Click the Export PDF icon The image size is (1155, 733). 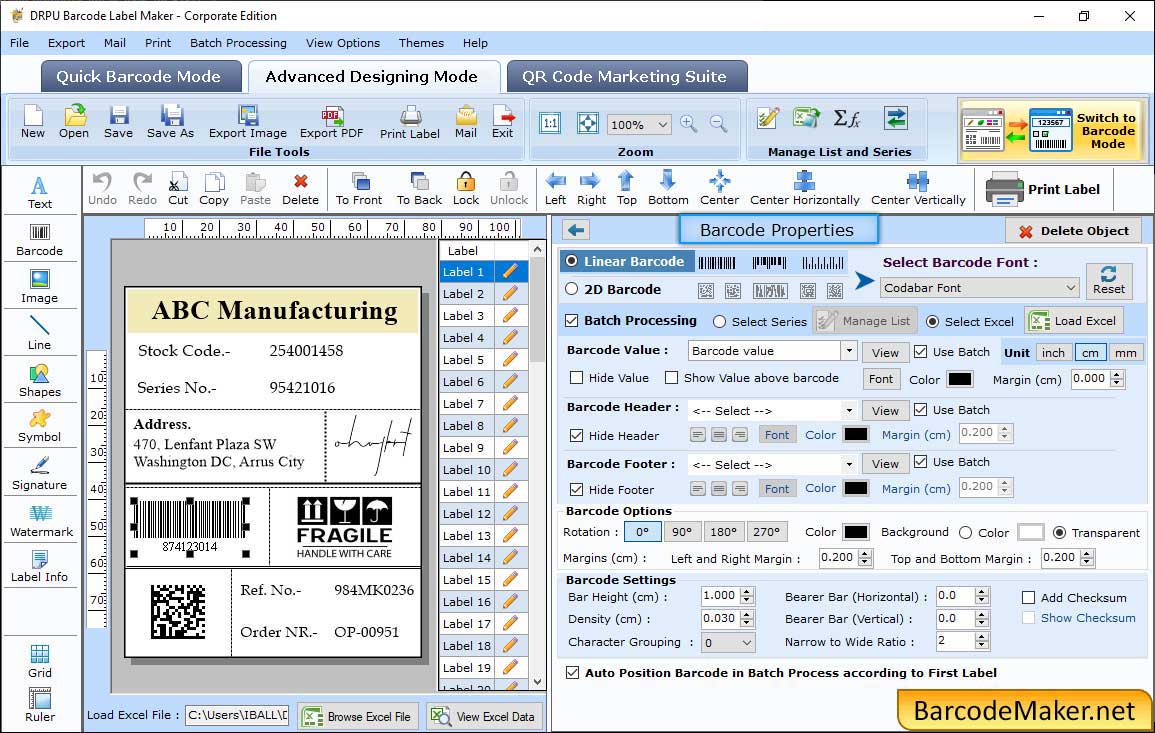point(331,122)
